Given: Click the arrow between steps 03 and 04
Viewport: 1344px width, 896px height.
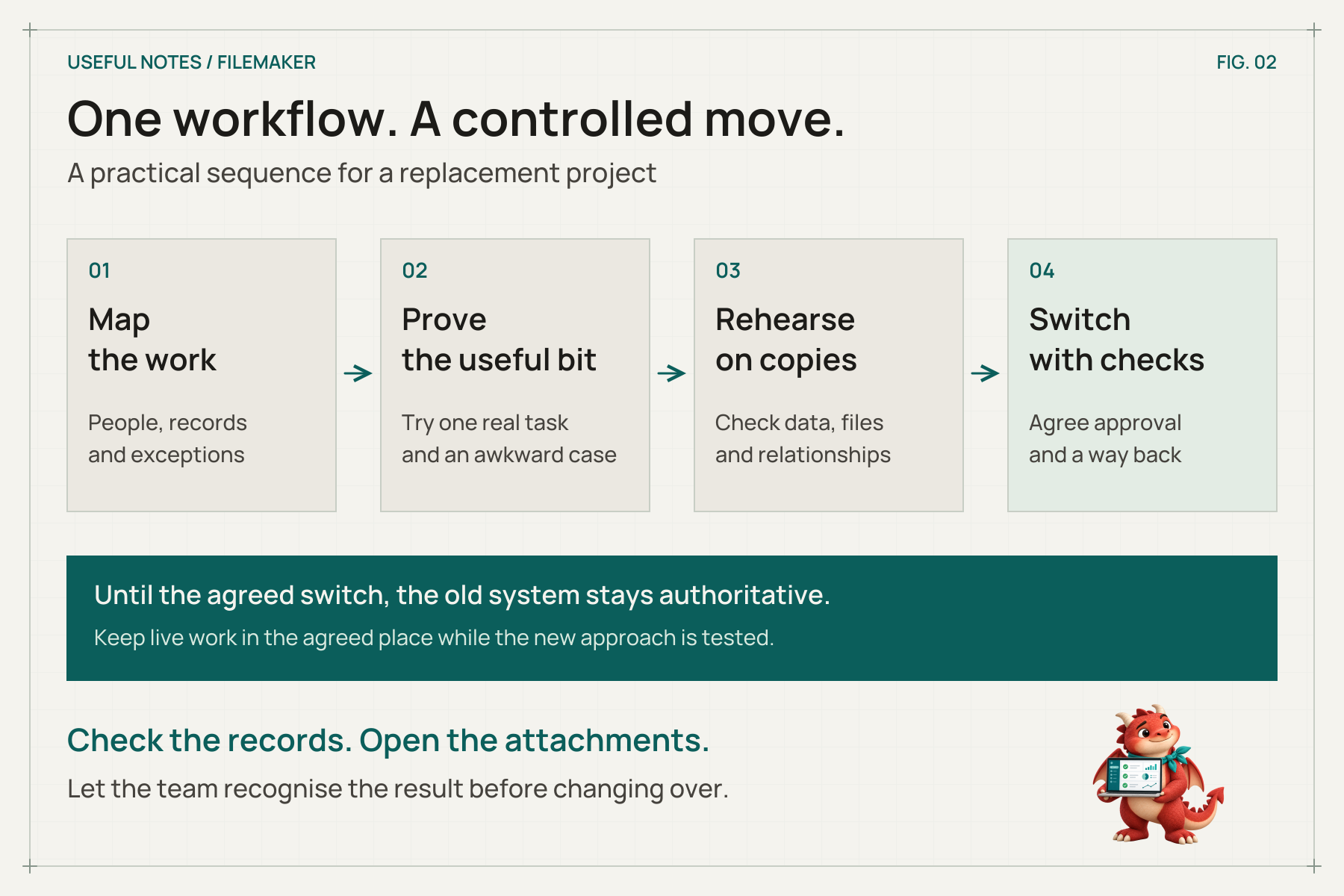Looking at the screenshot, I should tap(986, 373).
